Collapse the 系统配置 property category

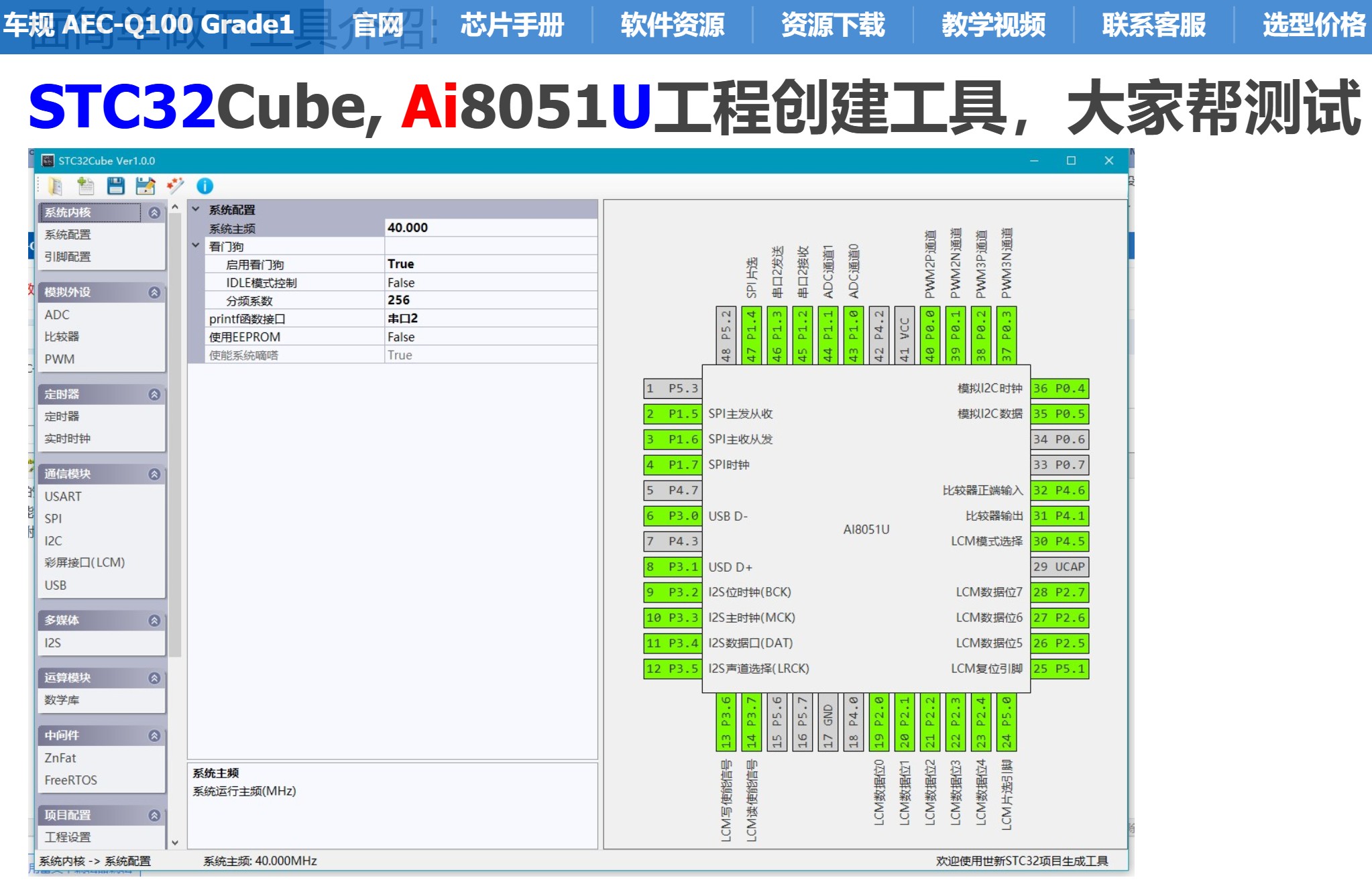[196, 210]
